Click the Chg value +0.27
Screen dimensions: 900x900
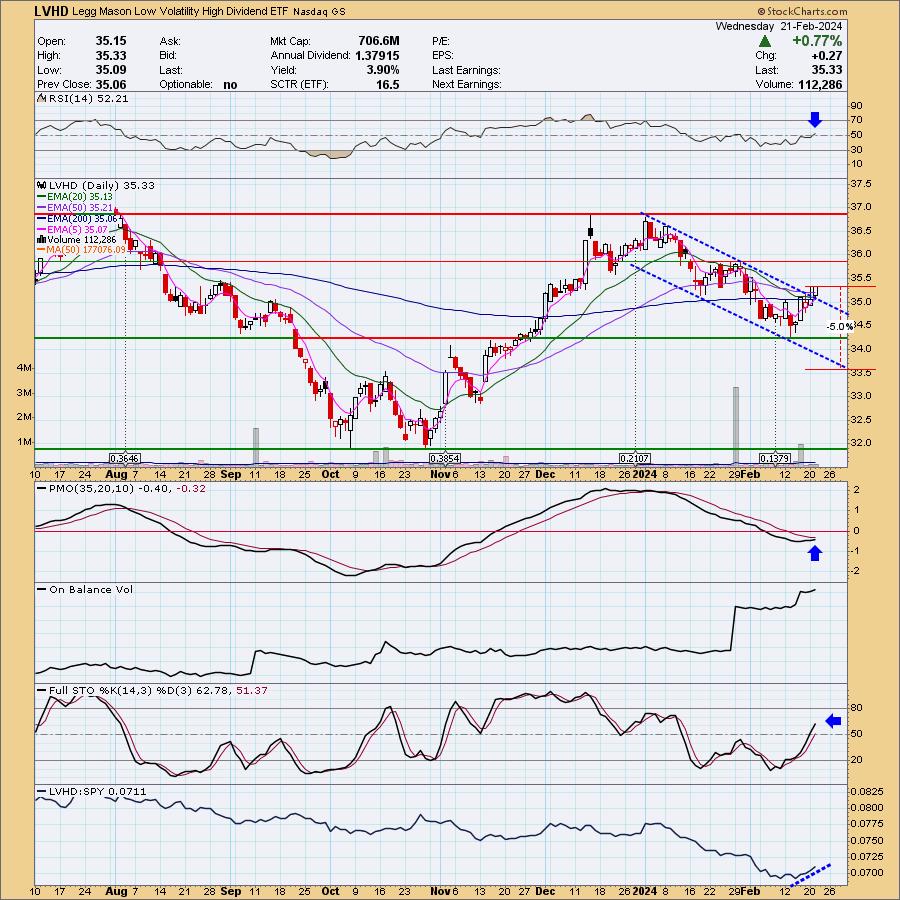(827, 56)
